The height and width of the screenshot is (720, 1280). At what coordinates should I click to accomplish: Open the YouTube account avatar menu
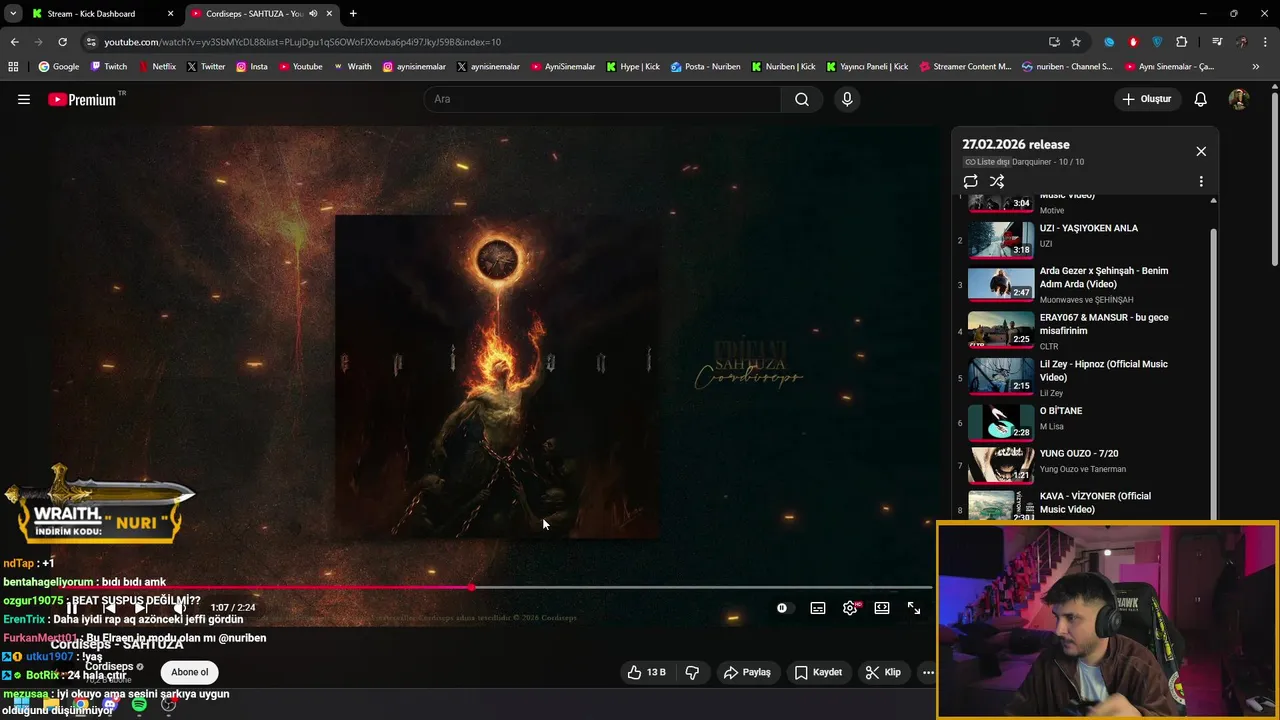1238,99
